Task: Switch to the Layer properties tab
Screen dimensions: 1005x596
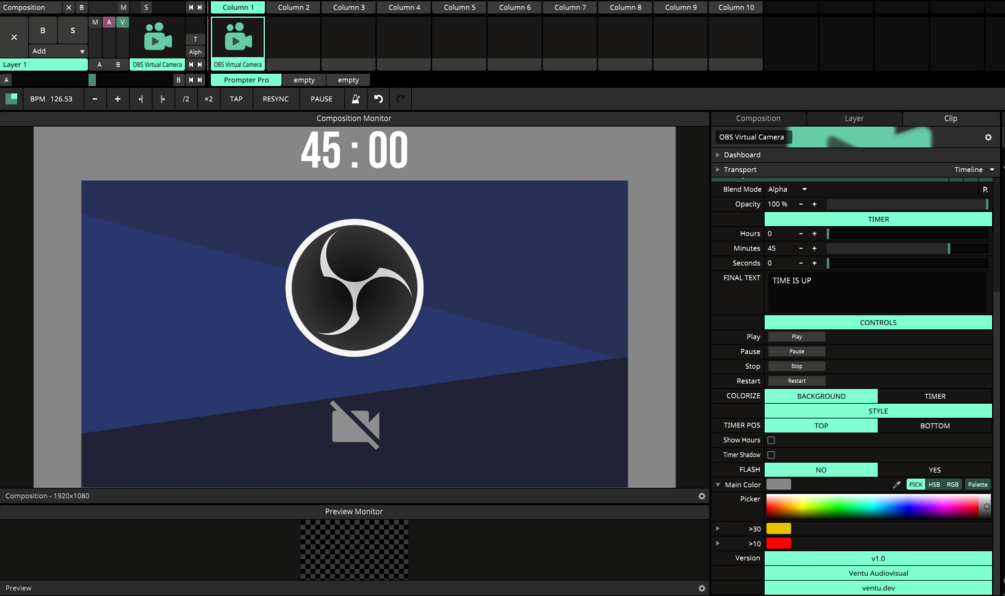Action: click(x=854, y=118)
